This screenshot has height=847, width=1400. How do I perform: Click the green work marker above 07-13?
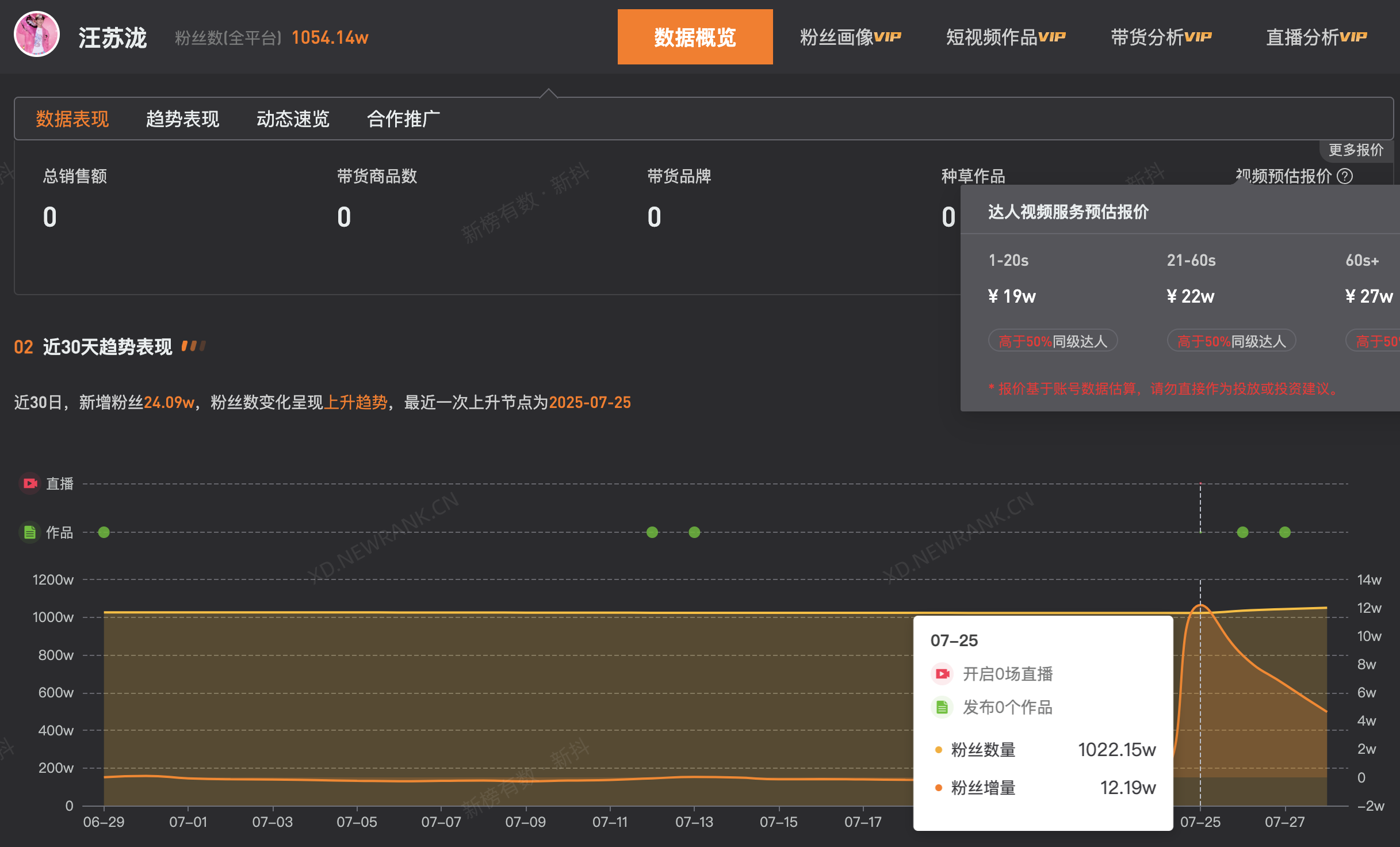click(x=694, y=532)
